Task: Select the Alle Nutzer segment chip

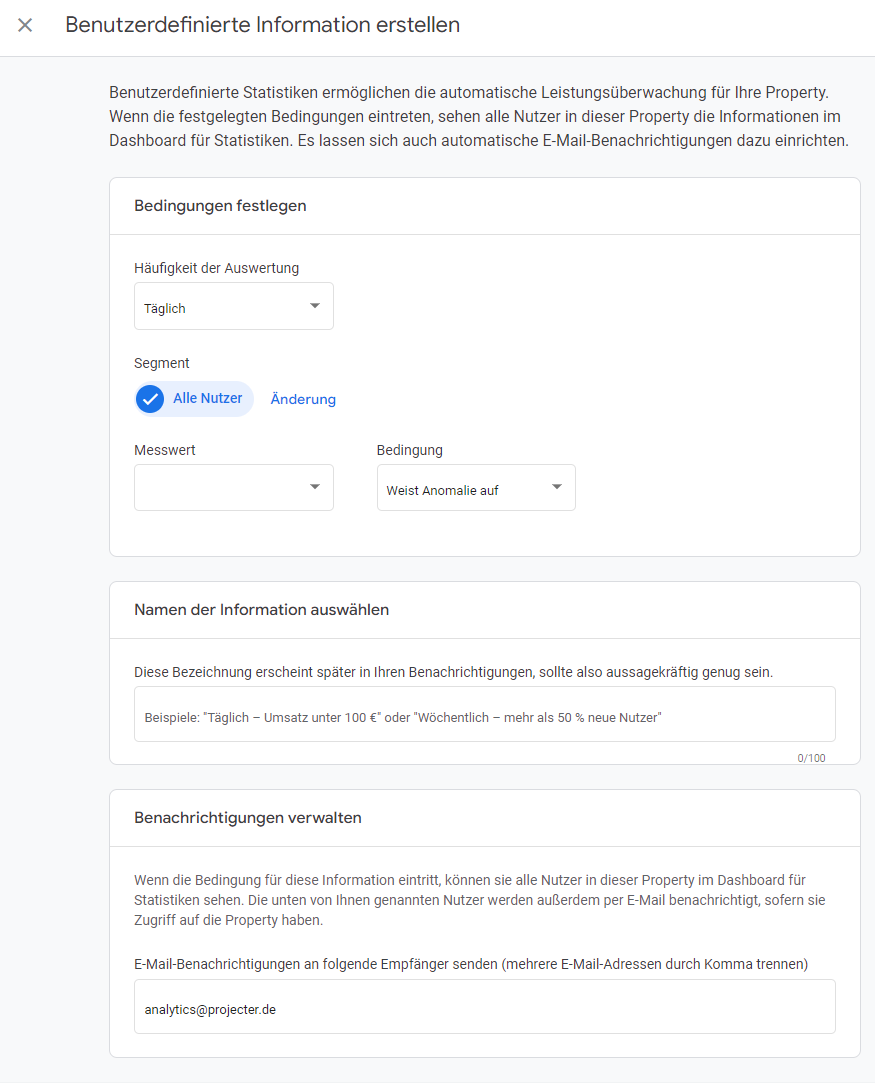Action: coord(194,399)
